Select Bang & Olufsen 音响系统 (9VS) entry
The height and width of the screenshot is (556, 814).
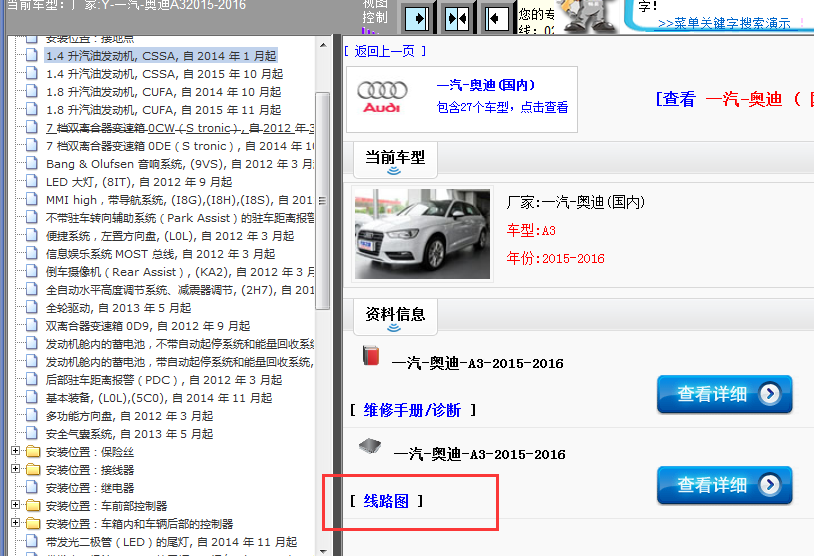[180, 164]
